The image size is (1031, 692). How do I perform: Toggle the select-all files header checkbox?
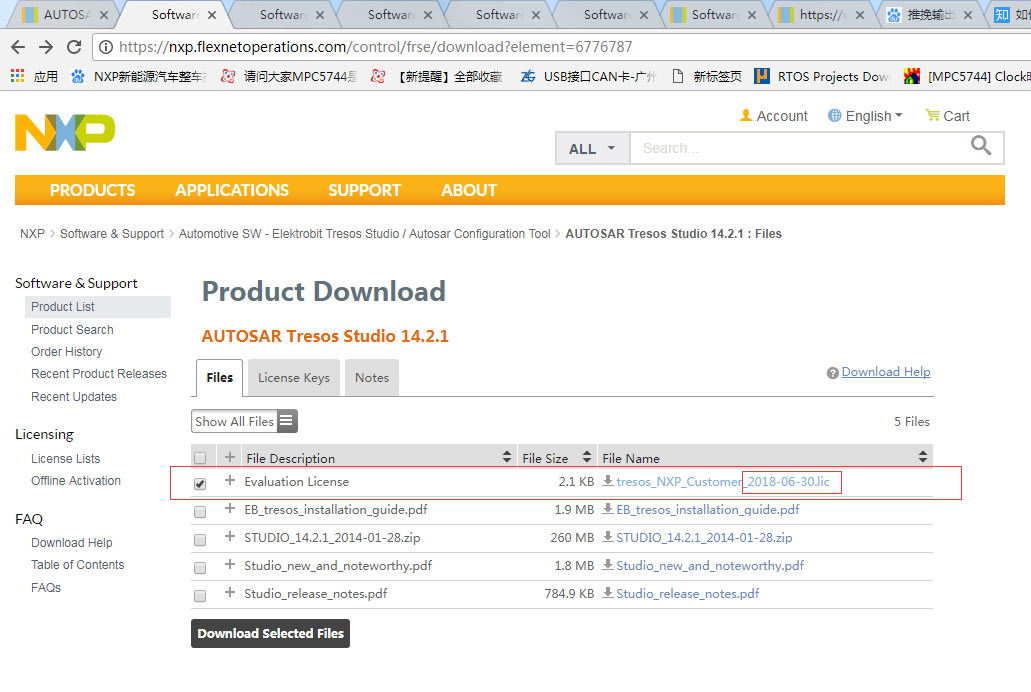tap(200, 457)
